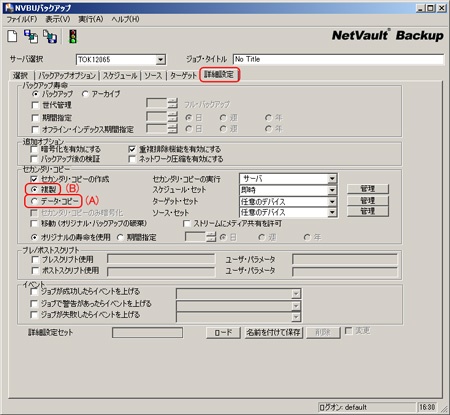
Task: Click ログオン: default status bar entry
Action: 367,407
